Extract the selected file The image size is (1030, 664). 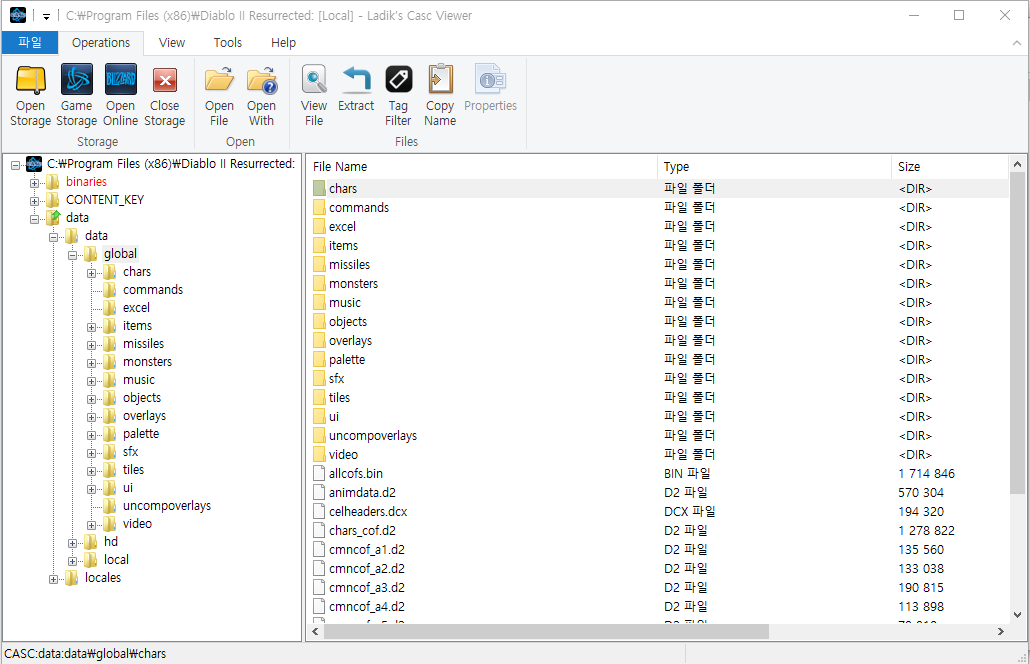point(356,80)
